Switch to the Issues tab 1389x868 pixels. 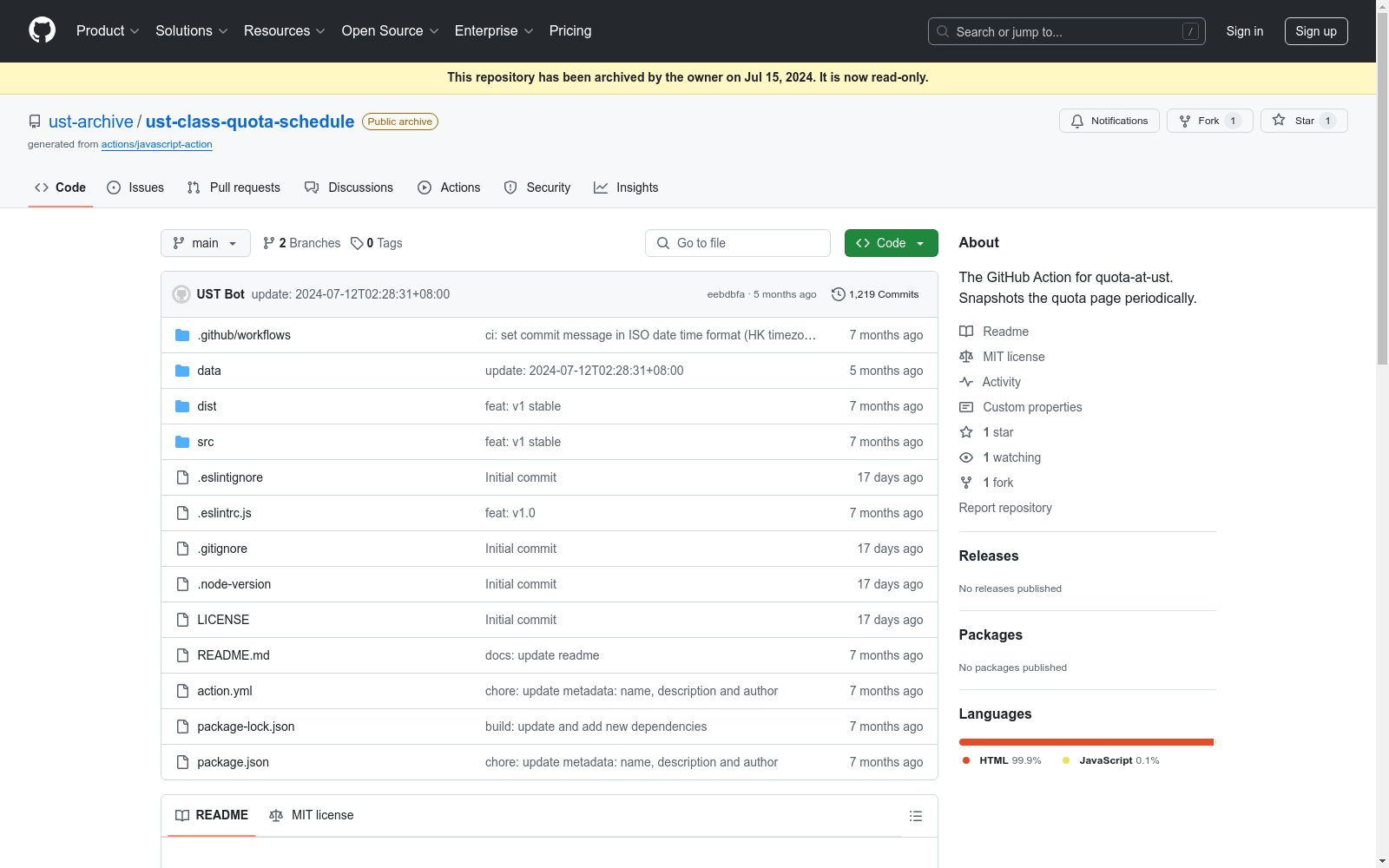coord(135,187)
